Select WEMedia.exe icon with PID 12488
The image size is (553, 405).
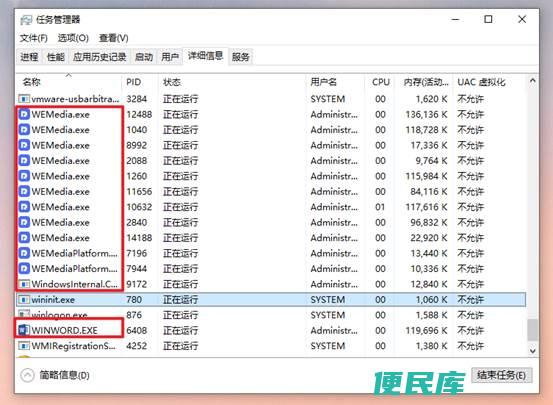[24, 114]
